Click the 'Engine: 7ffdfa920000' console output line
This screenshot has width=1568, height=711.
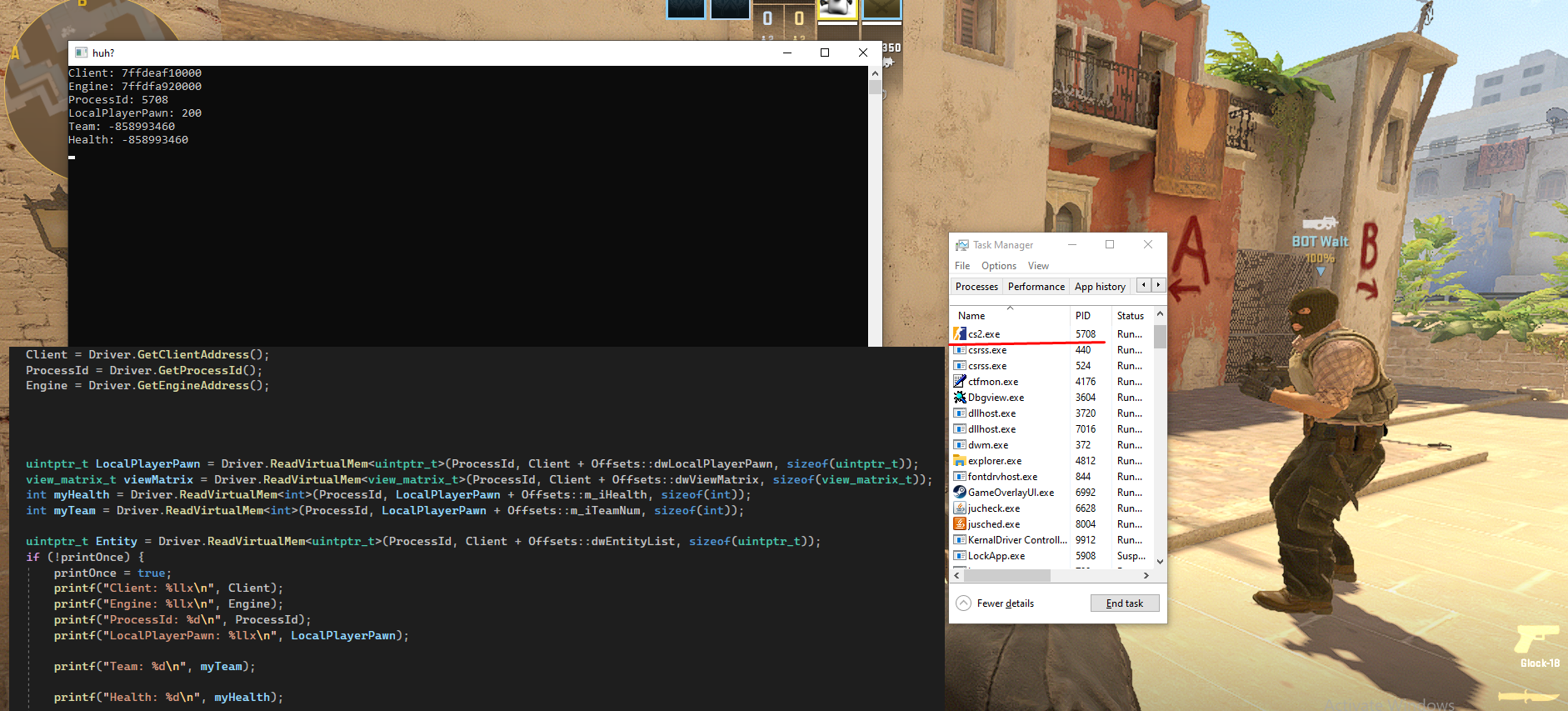point(135,87)
